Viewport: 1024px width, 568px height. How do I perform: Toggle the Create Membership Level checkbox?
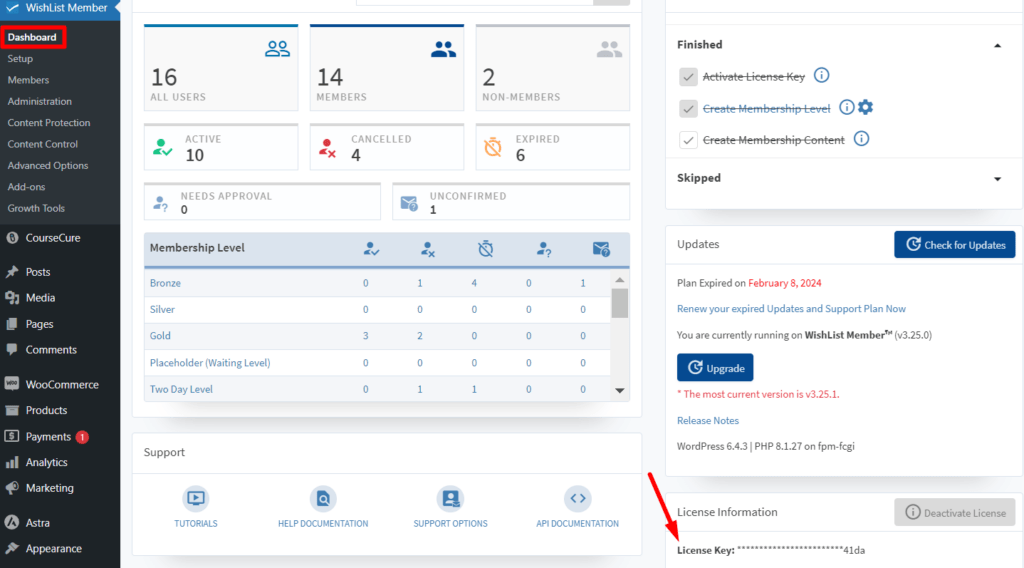[688, 108]
